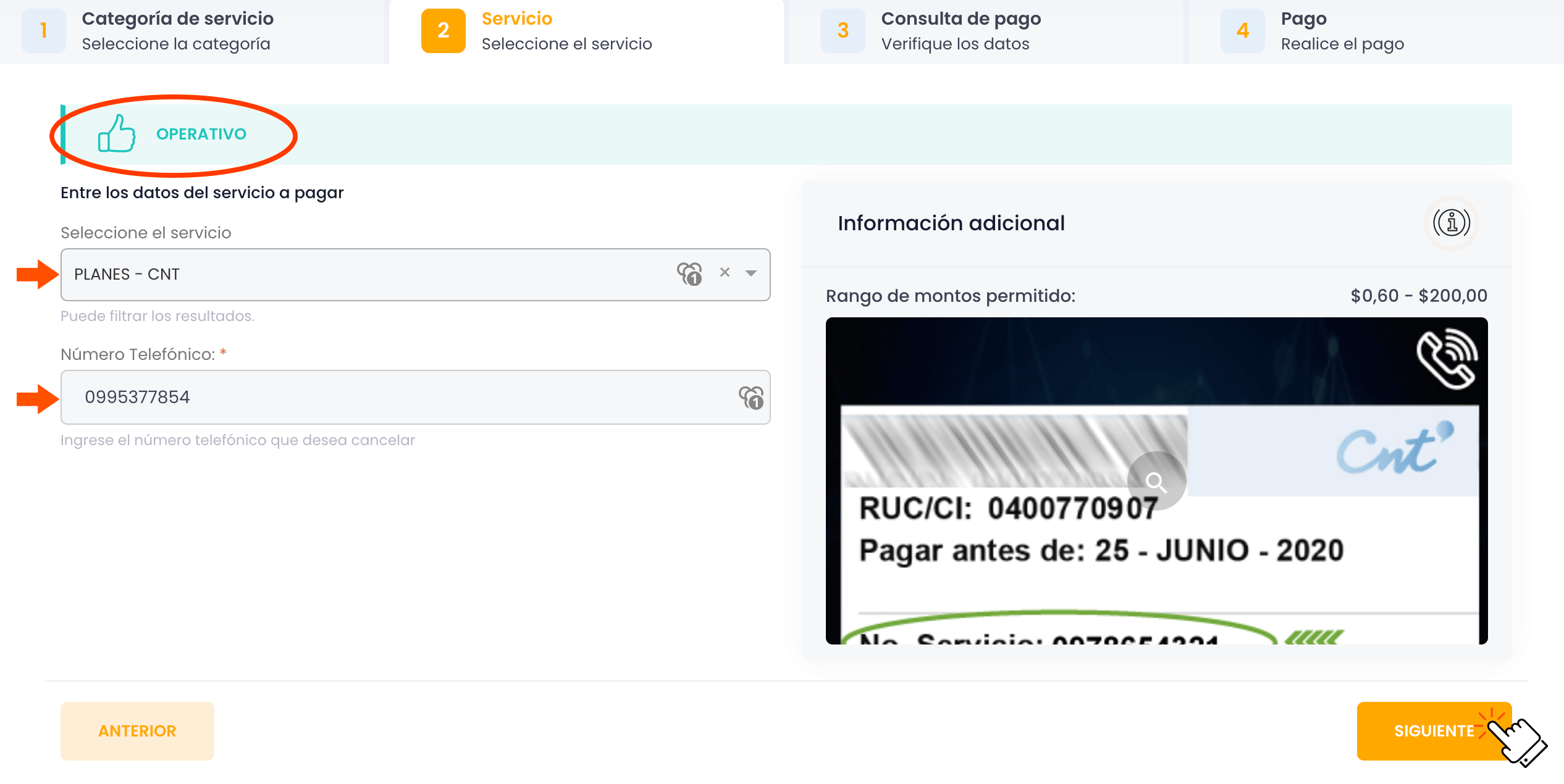The image size is (1564, 784).
Task: Magnify the CNT invoice sample image
Action: [1156, 481]
